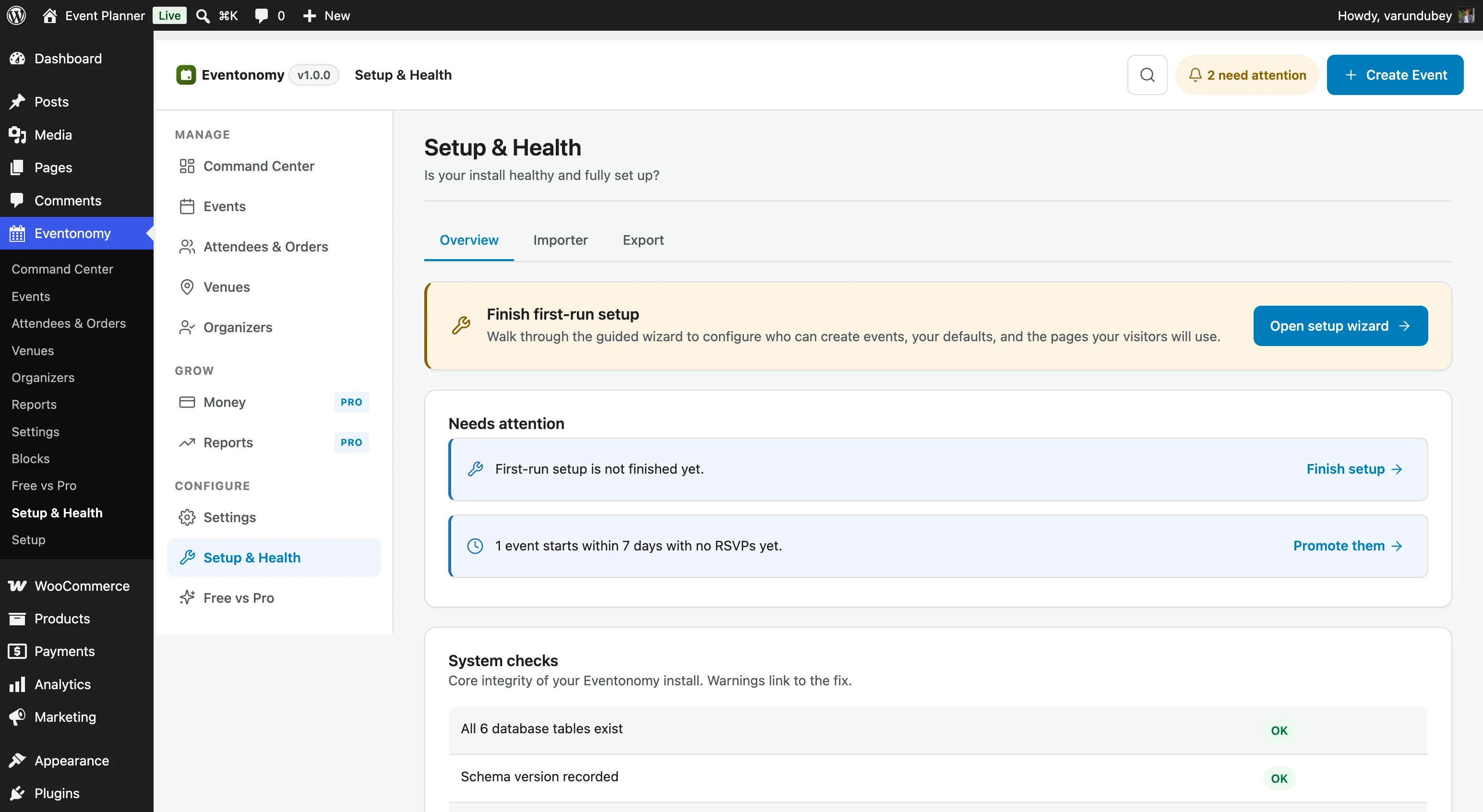1483x812 pixels.
Task: Click the Live status badge in admin bar
Action: coord(169,15)
